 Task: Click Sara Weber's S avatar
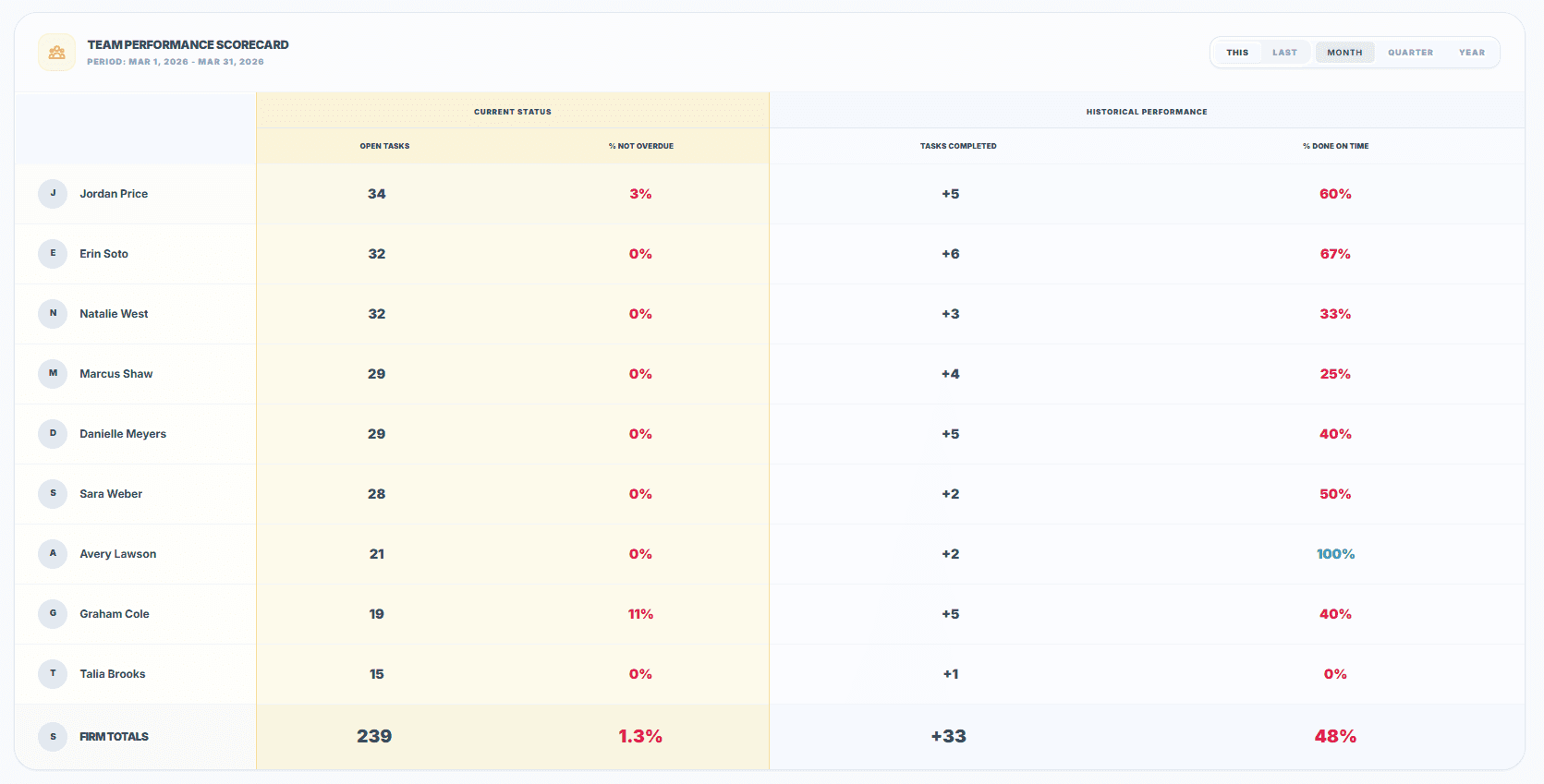click(x=53, y=494)
